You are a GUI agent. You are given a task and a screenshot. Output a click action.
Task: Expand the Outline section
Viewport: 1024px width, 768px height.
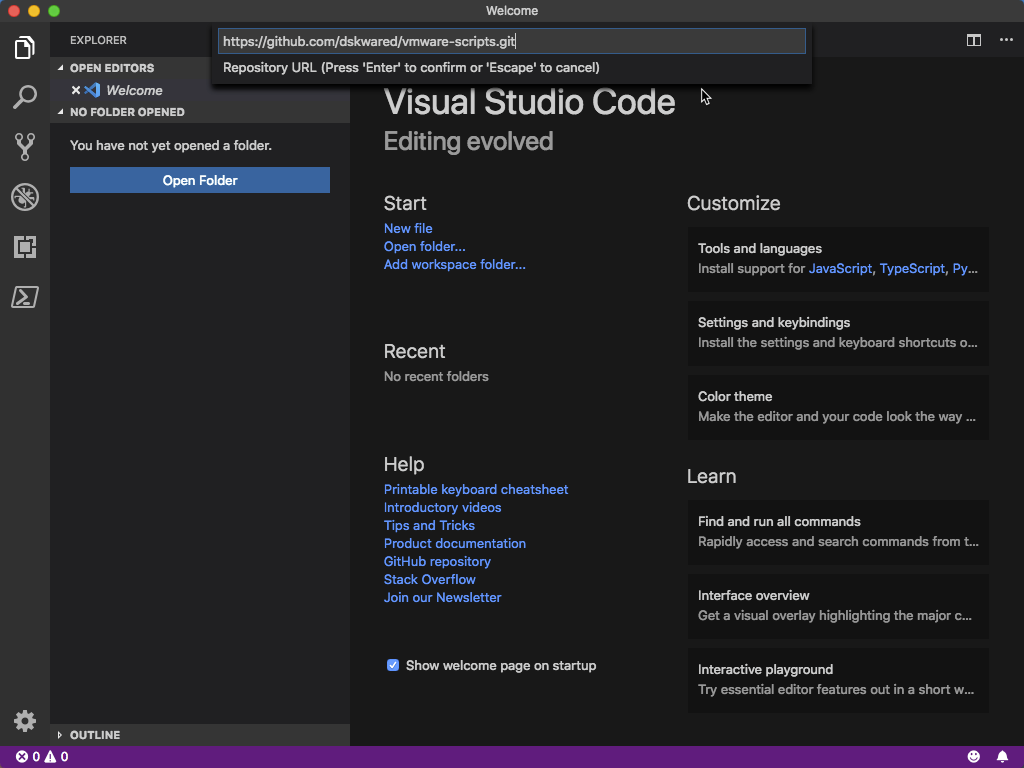click(x=94, y=735)
